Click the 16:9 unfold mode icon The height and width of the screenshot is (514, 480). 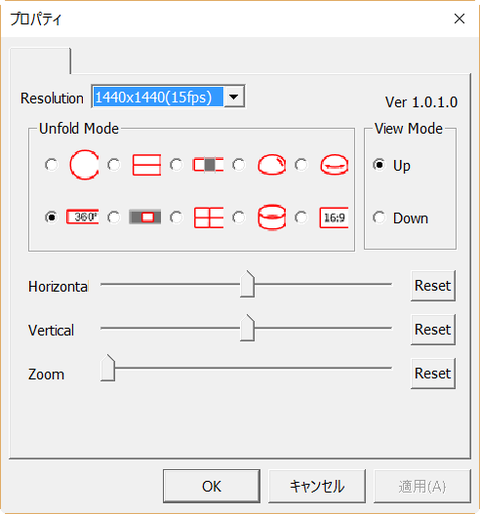click(334, 218)
